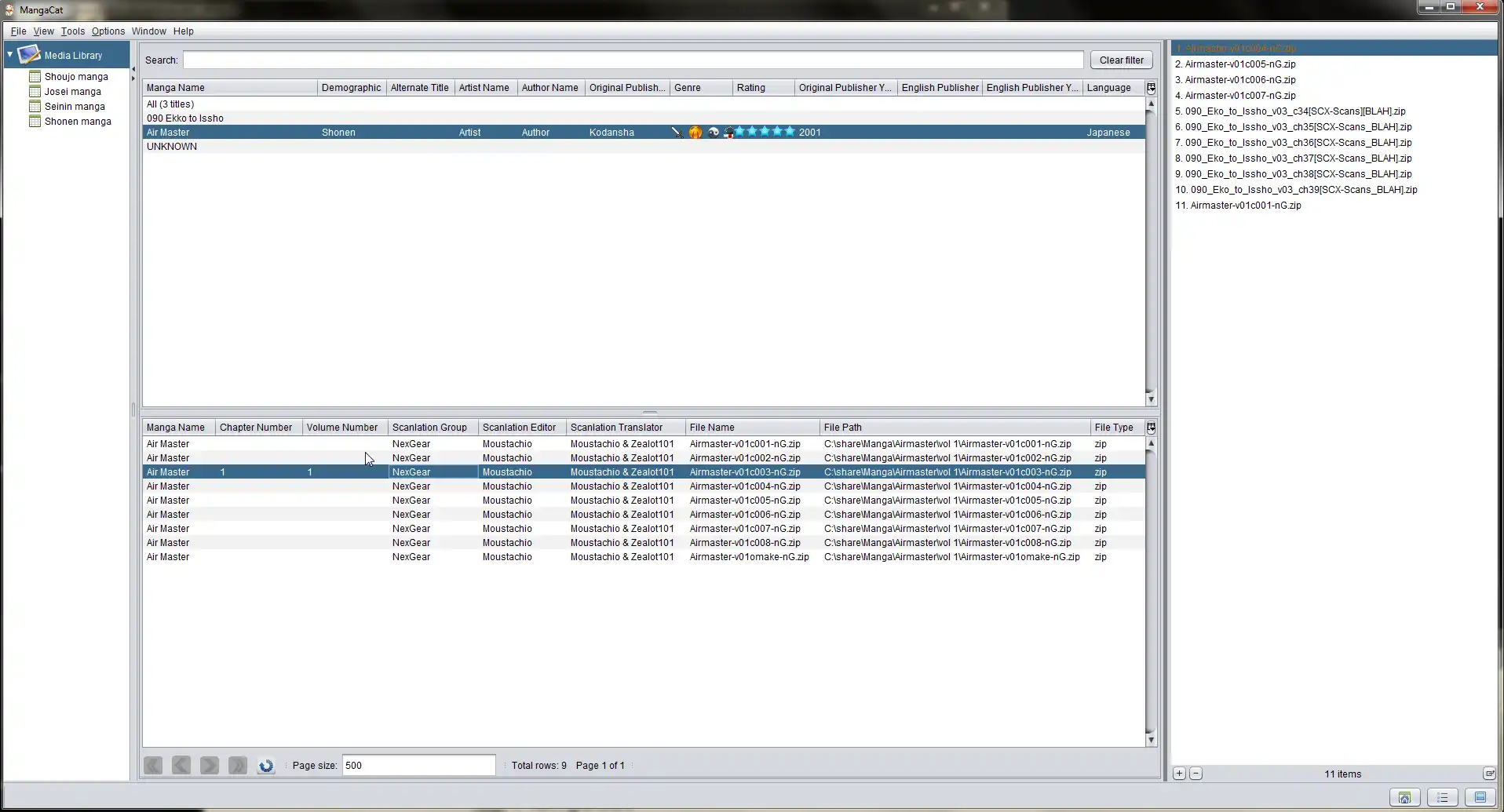Screen dimensions: 1504x812
Task: Click the table icon beside Josei manga
Action: coord(35,92)
